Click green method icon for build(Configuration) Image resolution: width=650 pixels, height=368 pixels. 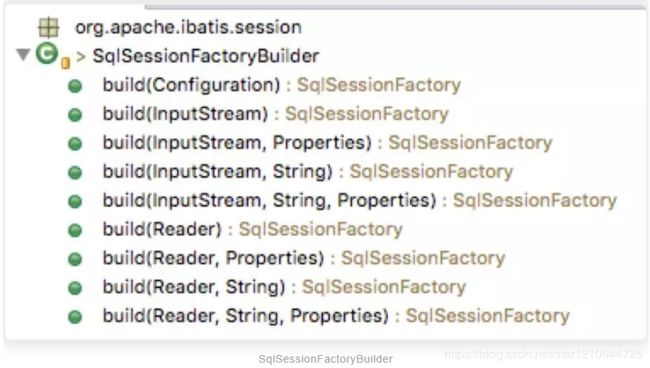click(75, 86)
